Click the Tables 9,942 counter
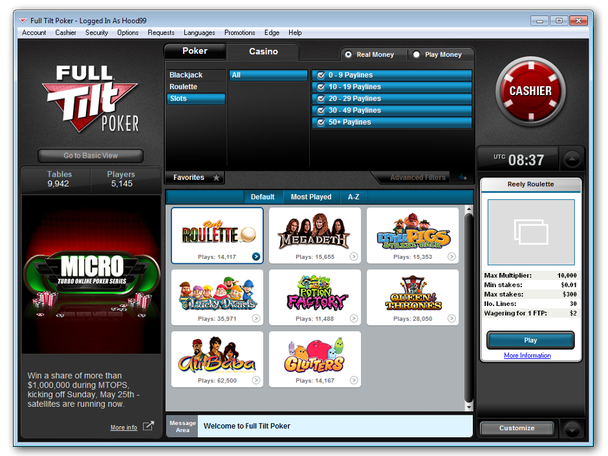Image resolution: width=608 pixels, height=456 pixels. click(59, 179)
